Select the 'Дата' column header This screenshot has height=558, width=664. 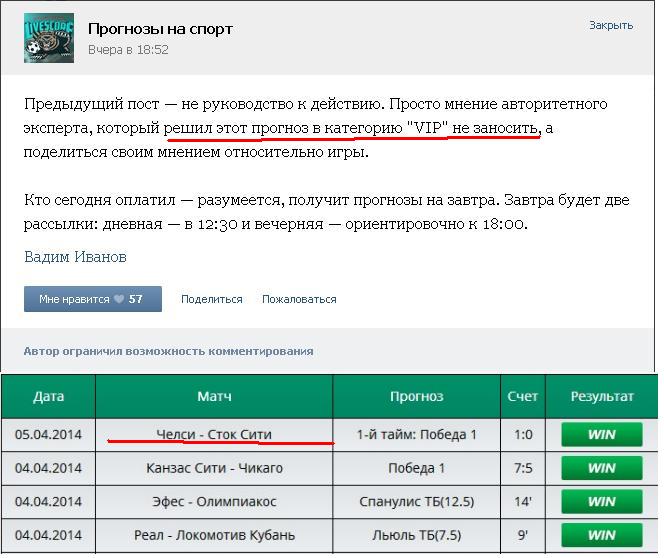click(48, 396)
